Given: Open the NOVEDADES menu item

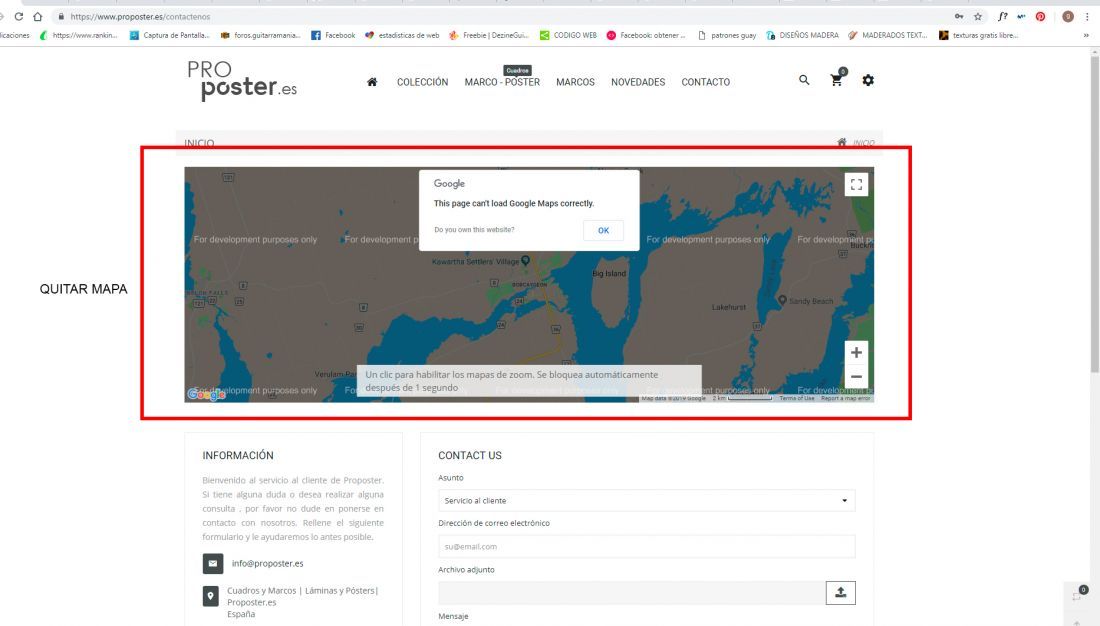Looking at the screenshot, I should point(638,82).
